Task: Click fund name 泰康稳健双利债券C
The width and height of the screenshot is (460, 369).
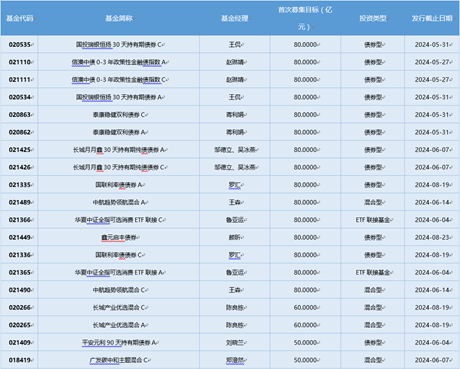Action: (x=119, y=115)
